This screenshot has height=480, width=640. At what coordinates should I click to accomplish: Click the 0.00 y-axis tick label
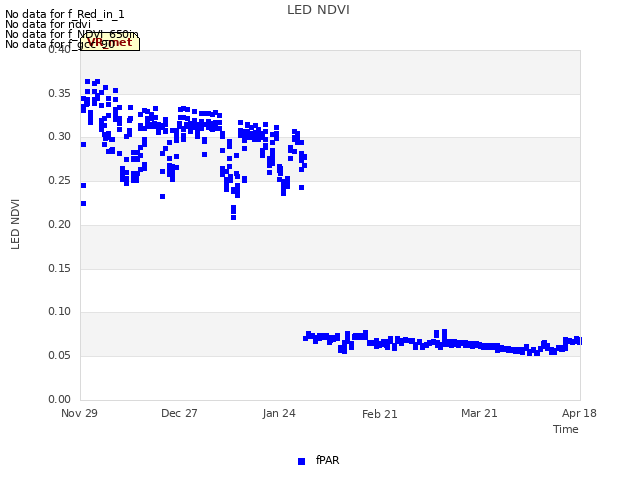(59, 399)
